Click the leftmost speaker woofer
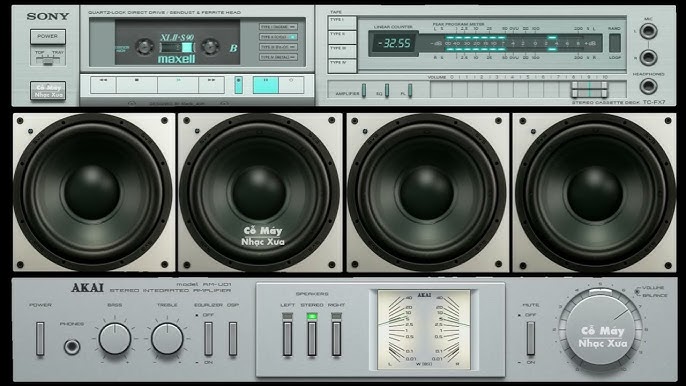 (x=92, y=193)
